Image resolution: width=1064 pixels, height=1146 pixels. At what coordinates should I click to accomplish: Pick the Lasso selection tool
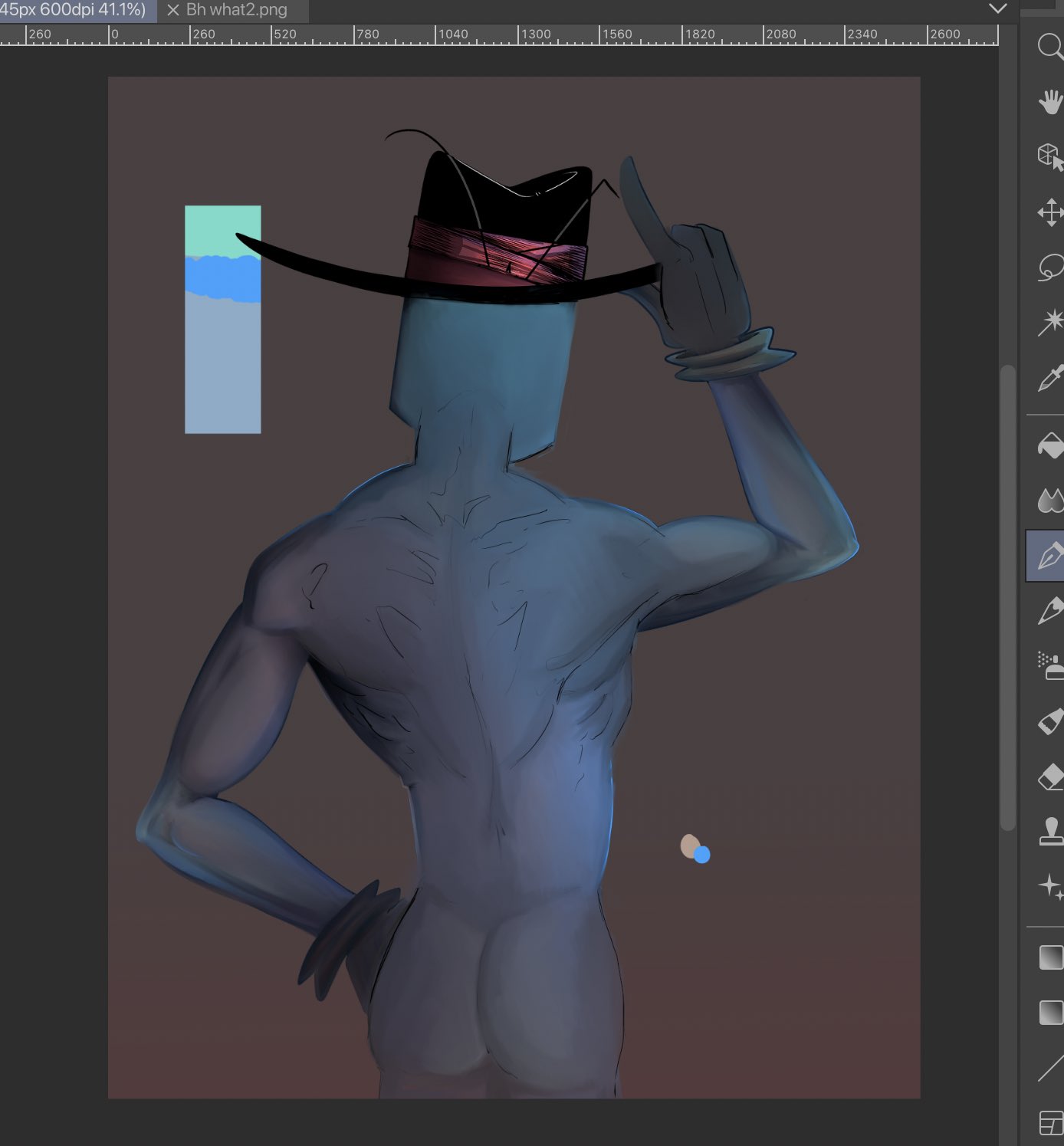click(1049, 268)
